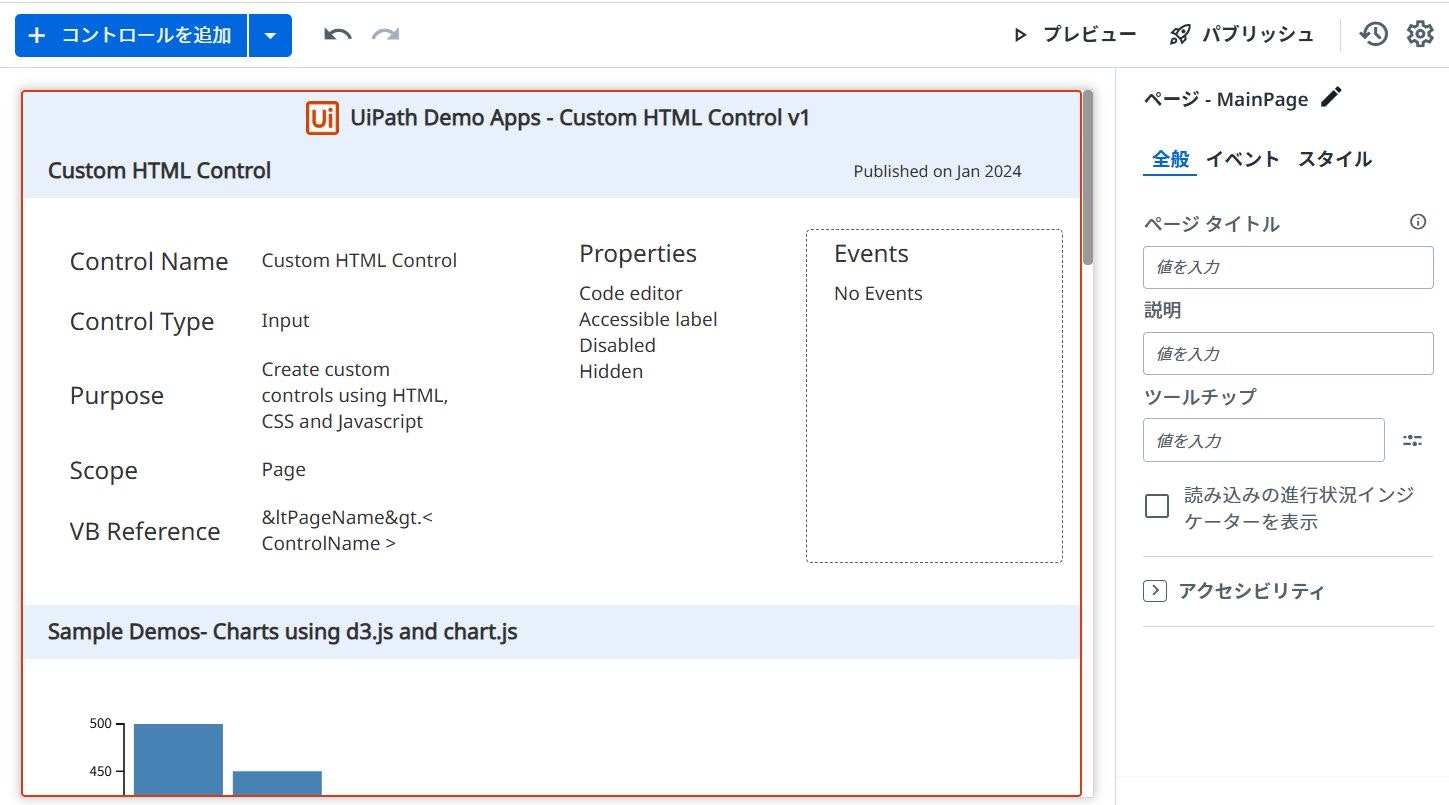
Task: Click the shorter blue bar near 450
Action: click(277, 783)
